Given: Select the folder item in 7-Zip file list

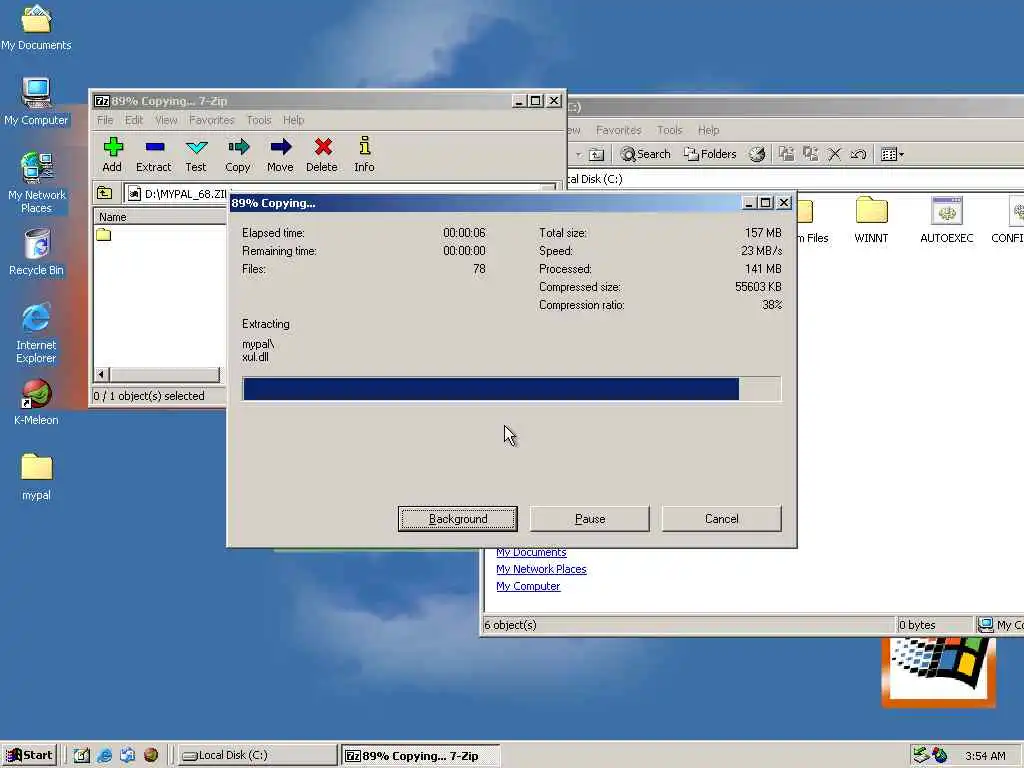Looking at the screenshot, I should [x=104, y=235].
